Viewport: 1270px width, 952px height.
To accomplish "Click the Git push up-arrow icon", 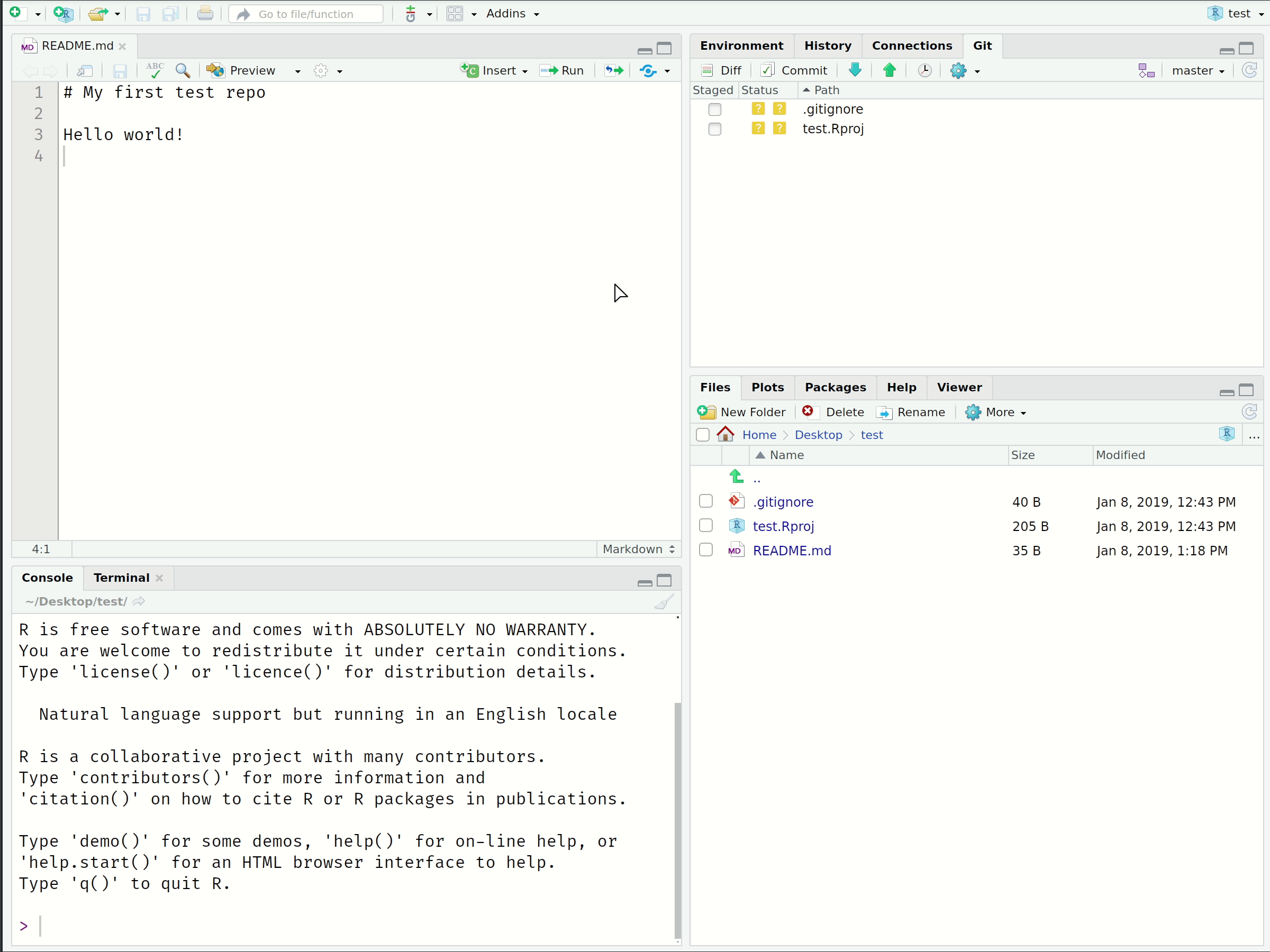I will click(x=890, y=70).
